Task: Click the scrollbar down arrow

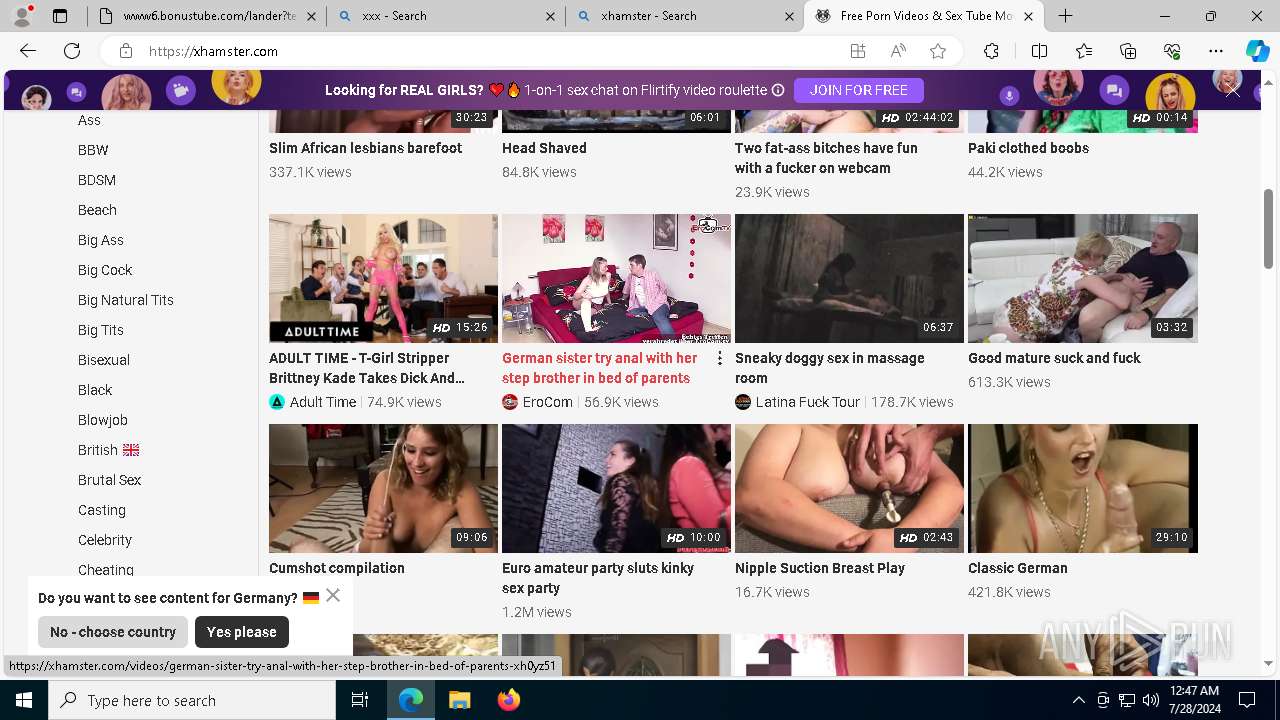Action: (x=1268, y=664)
